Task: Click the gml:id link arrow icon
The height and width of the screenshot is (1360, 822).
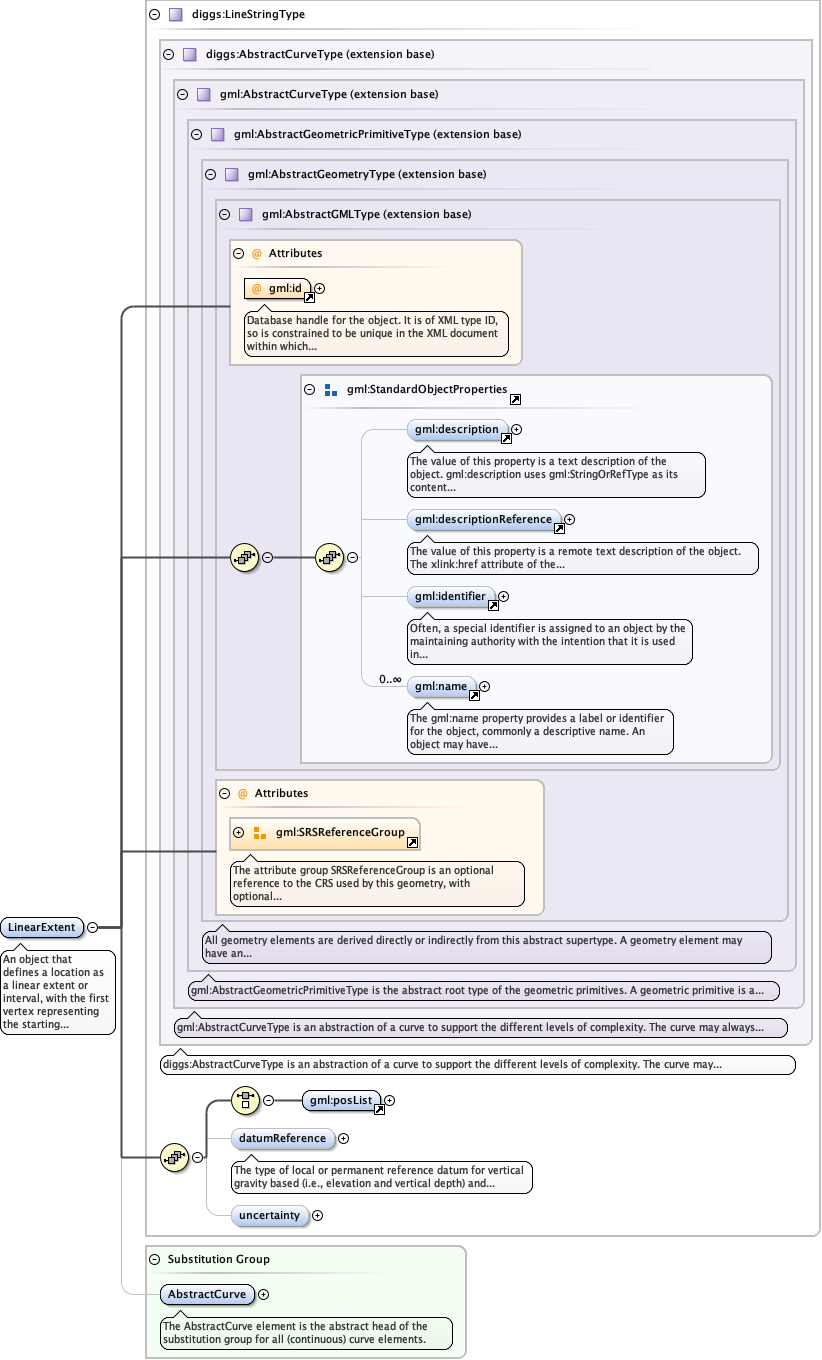Action: coord(309,297)
